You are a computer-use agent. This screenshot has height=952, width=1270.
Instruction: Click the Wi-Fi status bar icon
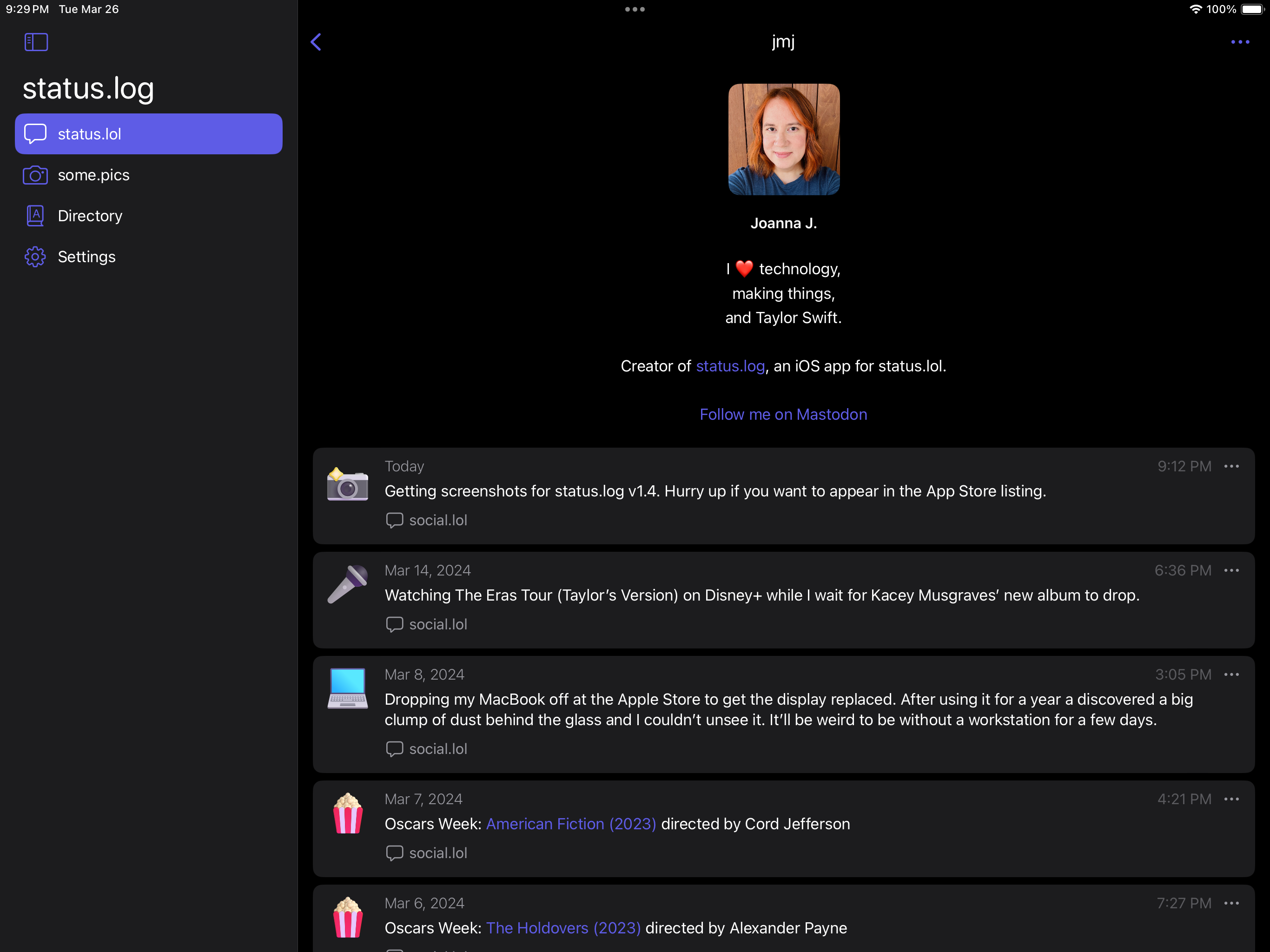click(x=1195, y=9)
